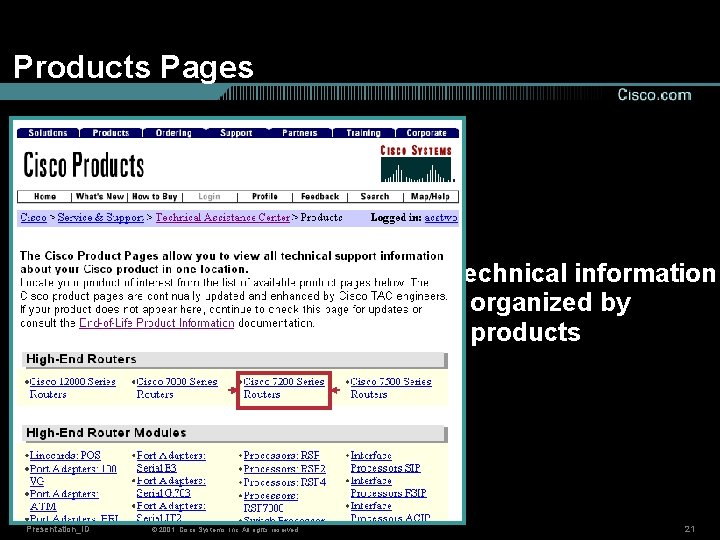Open Cisco 7200 Series Routers link
720x540 pixels.
coord(284,388)
